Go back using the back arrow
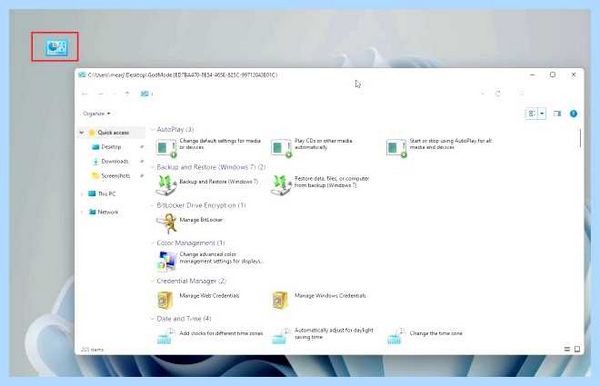 tap(85, 94)
